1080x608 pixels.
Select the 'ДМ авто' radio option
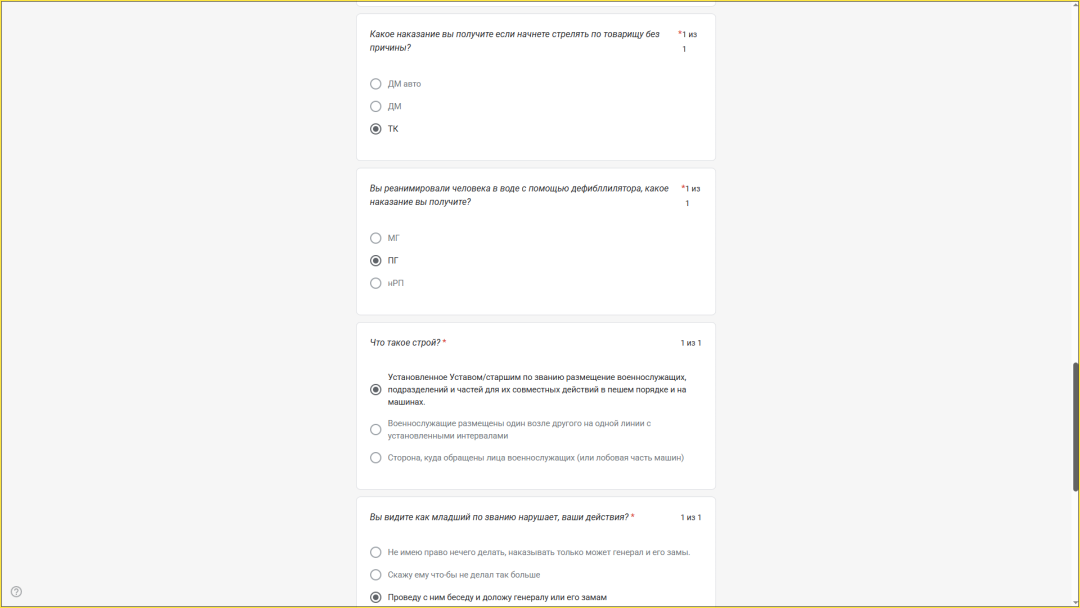[x=376, y=84]
